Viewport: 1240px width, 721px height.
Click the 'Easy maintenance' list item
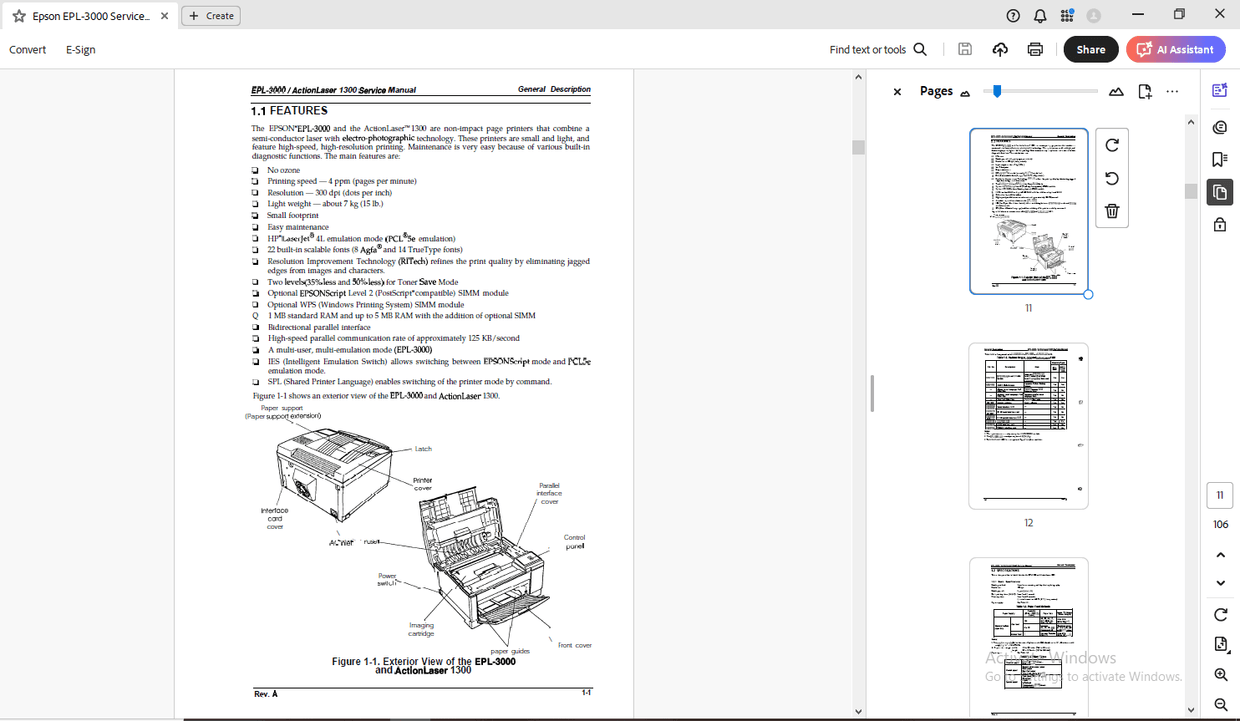[x=298, y=227]
